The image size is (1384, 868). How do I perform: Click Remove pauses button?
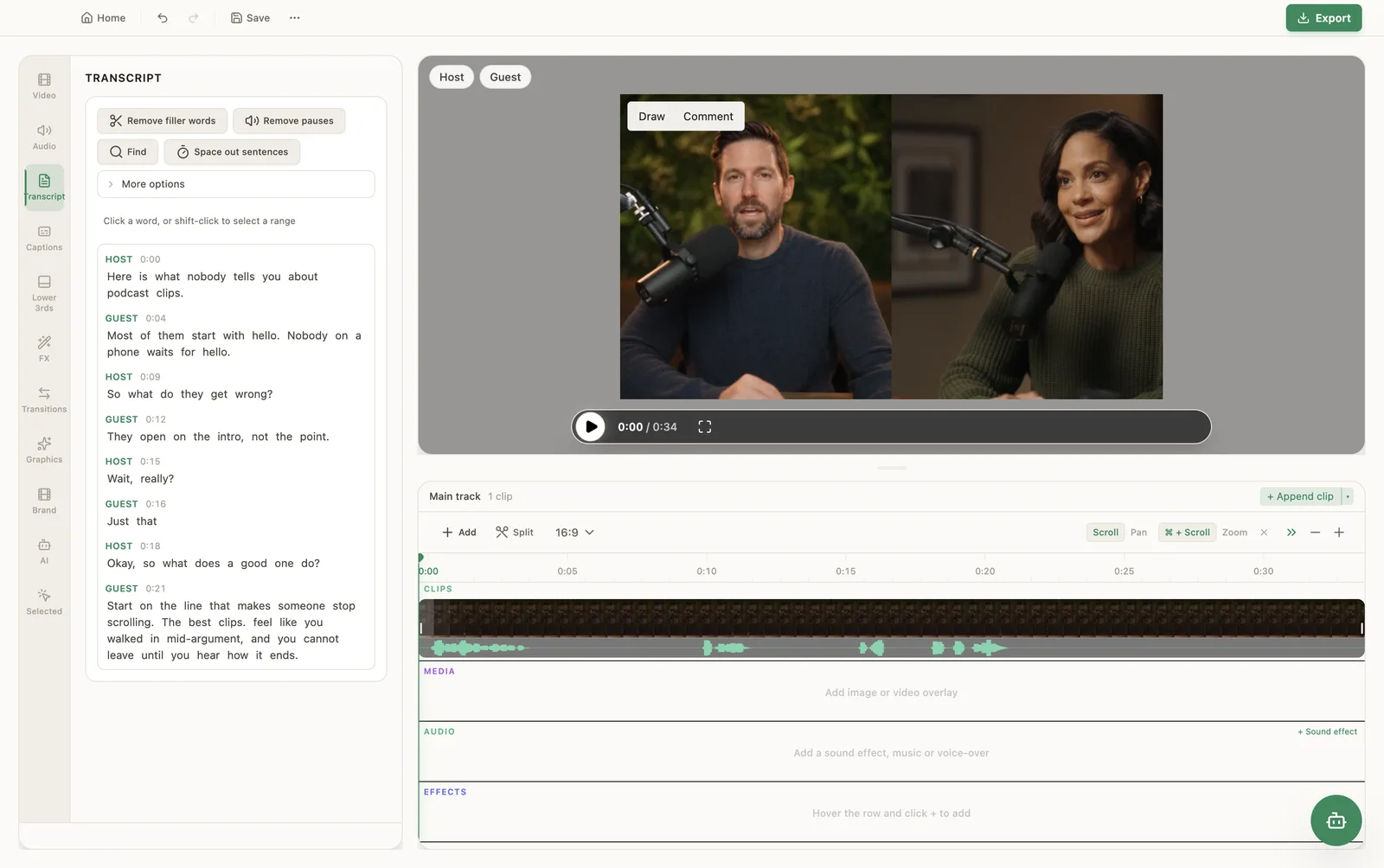coord(289,121)
